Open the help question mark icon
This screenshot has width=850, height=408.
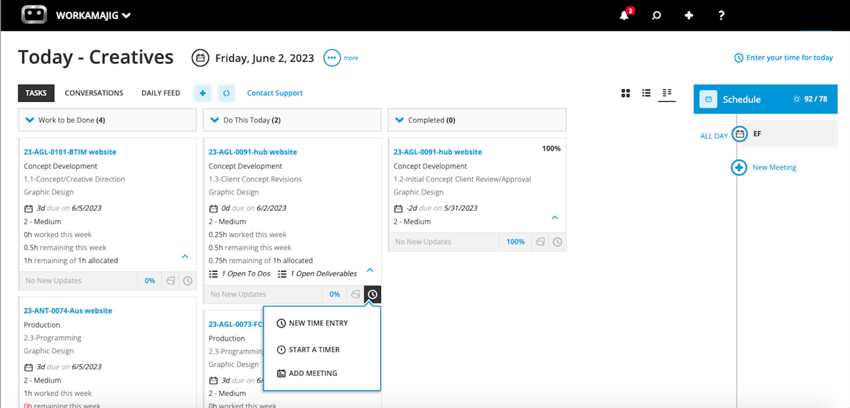[721, 16]
